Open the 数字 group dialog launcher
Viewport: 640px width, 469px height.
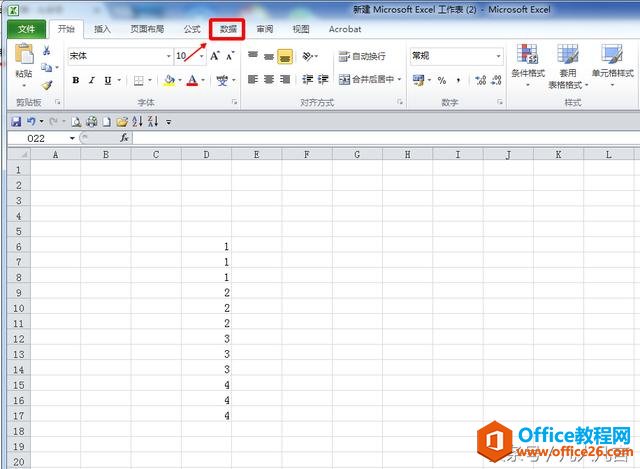tap(500, 102)
